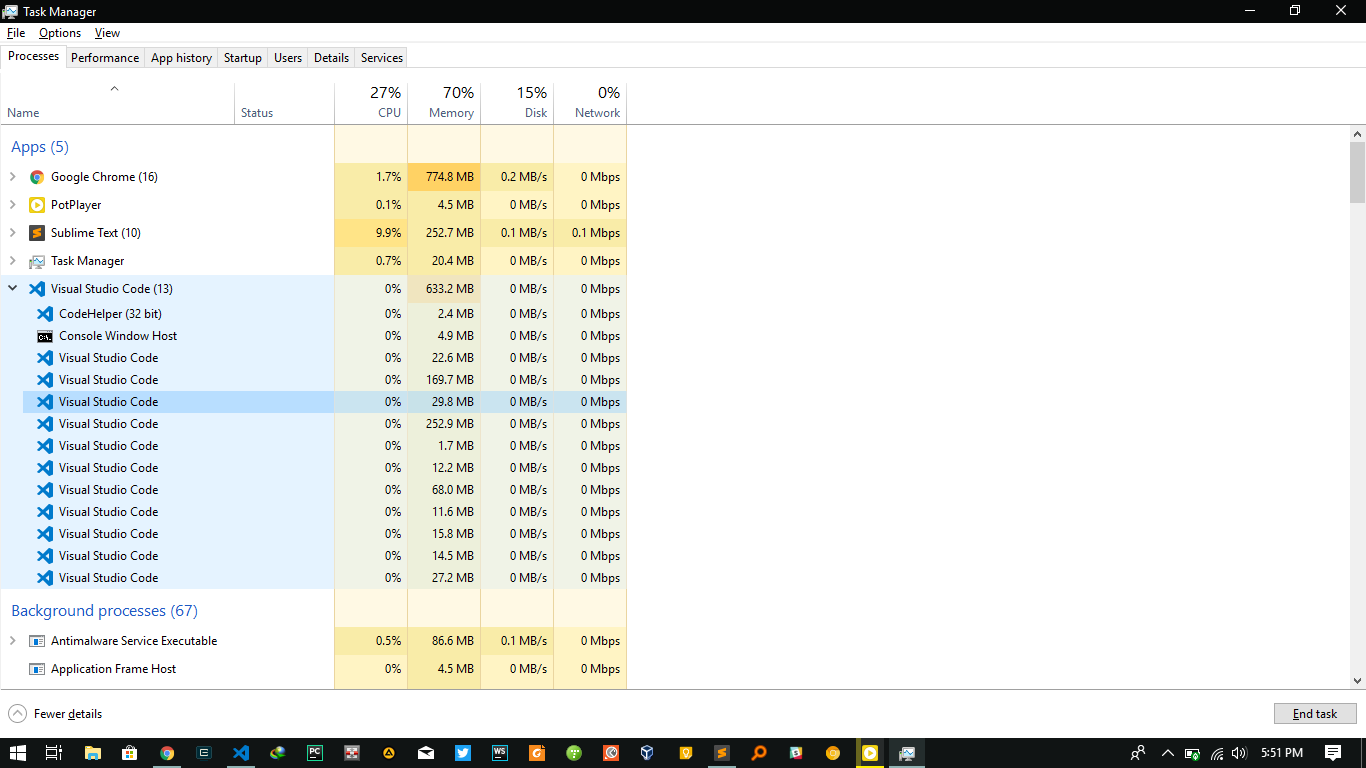Switch to the Details tab

click(x=331, y=58)
